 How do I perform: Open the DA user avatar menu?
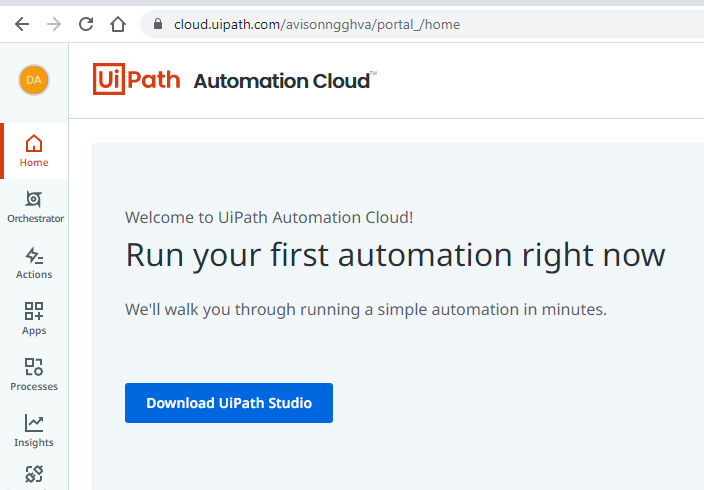coord(34,80)
